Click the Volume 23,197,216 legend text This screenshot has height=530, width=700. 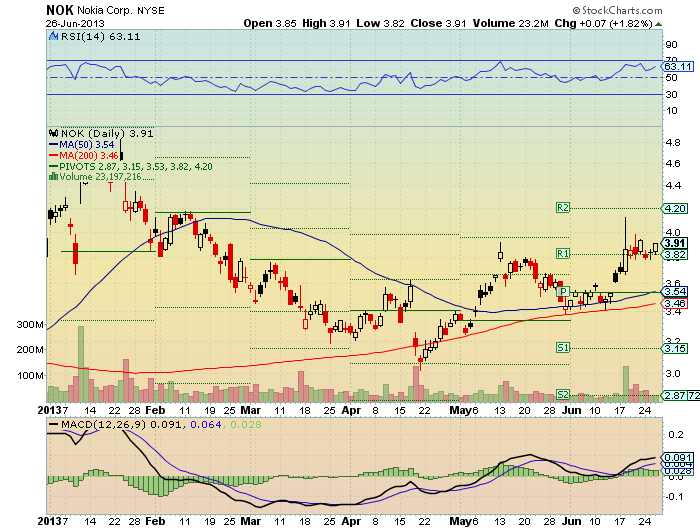100,177
